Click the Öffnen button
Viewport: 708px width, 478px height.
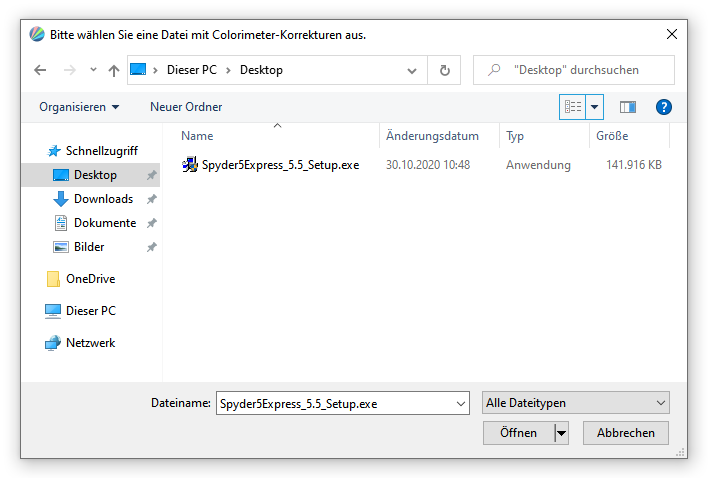click(x=518, y=433)
